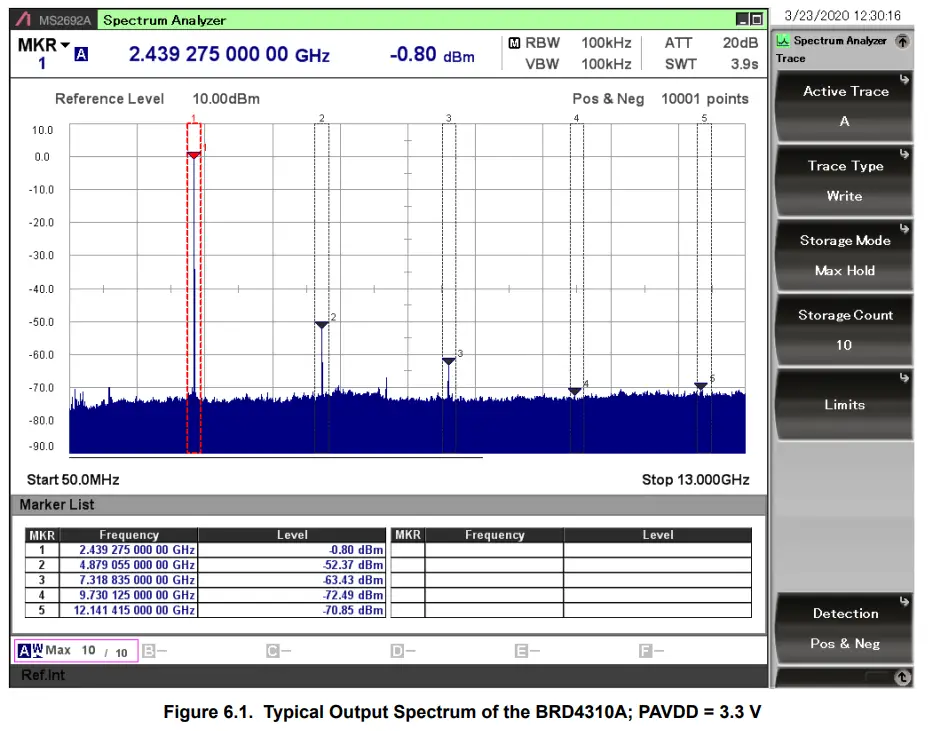Expand the Limits submenu
The height and width of the screenshot is (731, 931).
[844, 405]
